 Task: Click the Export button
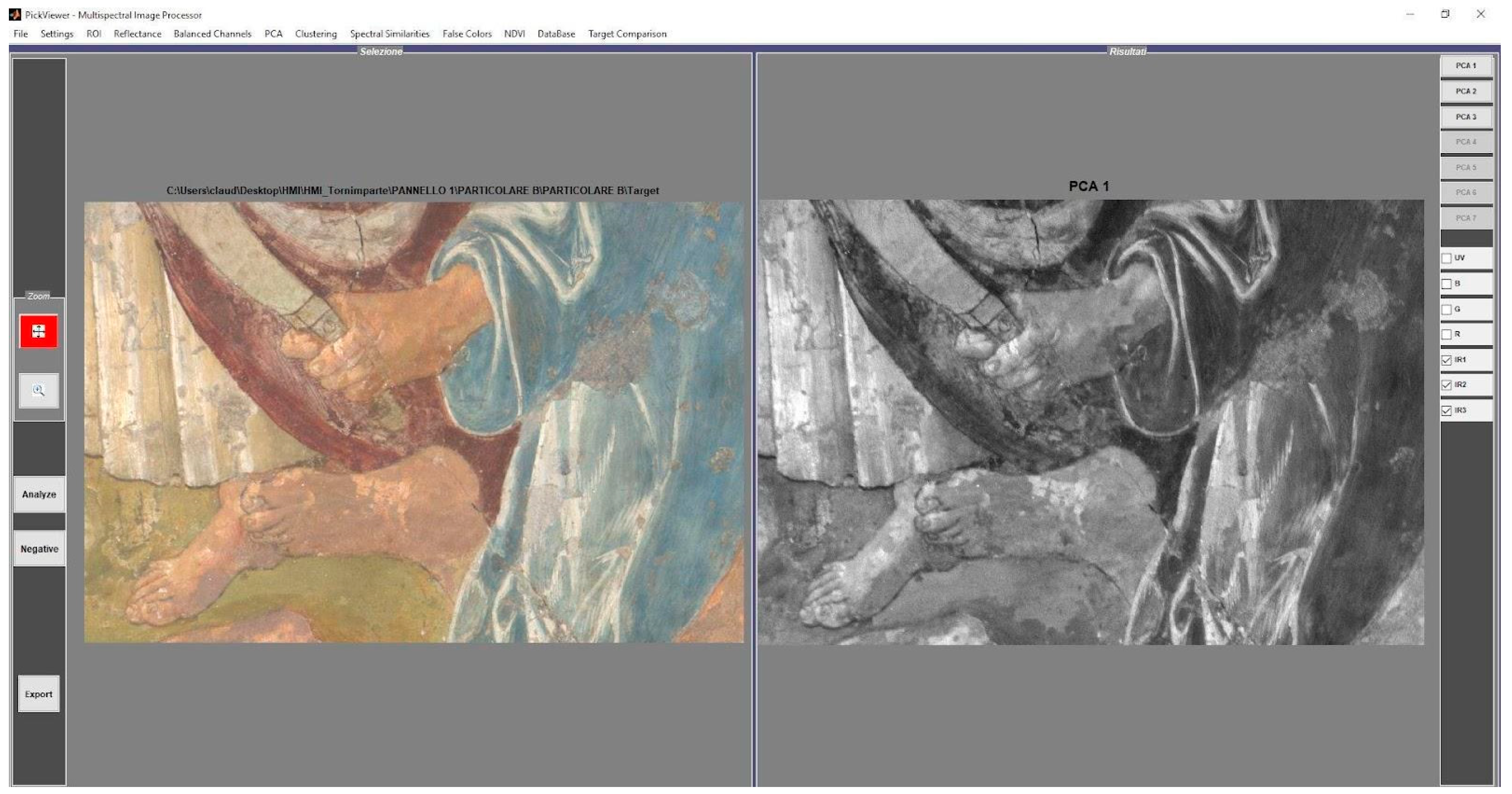(x=39, y=694)
